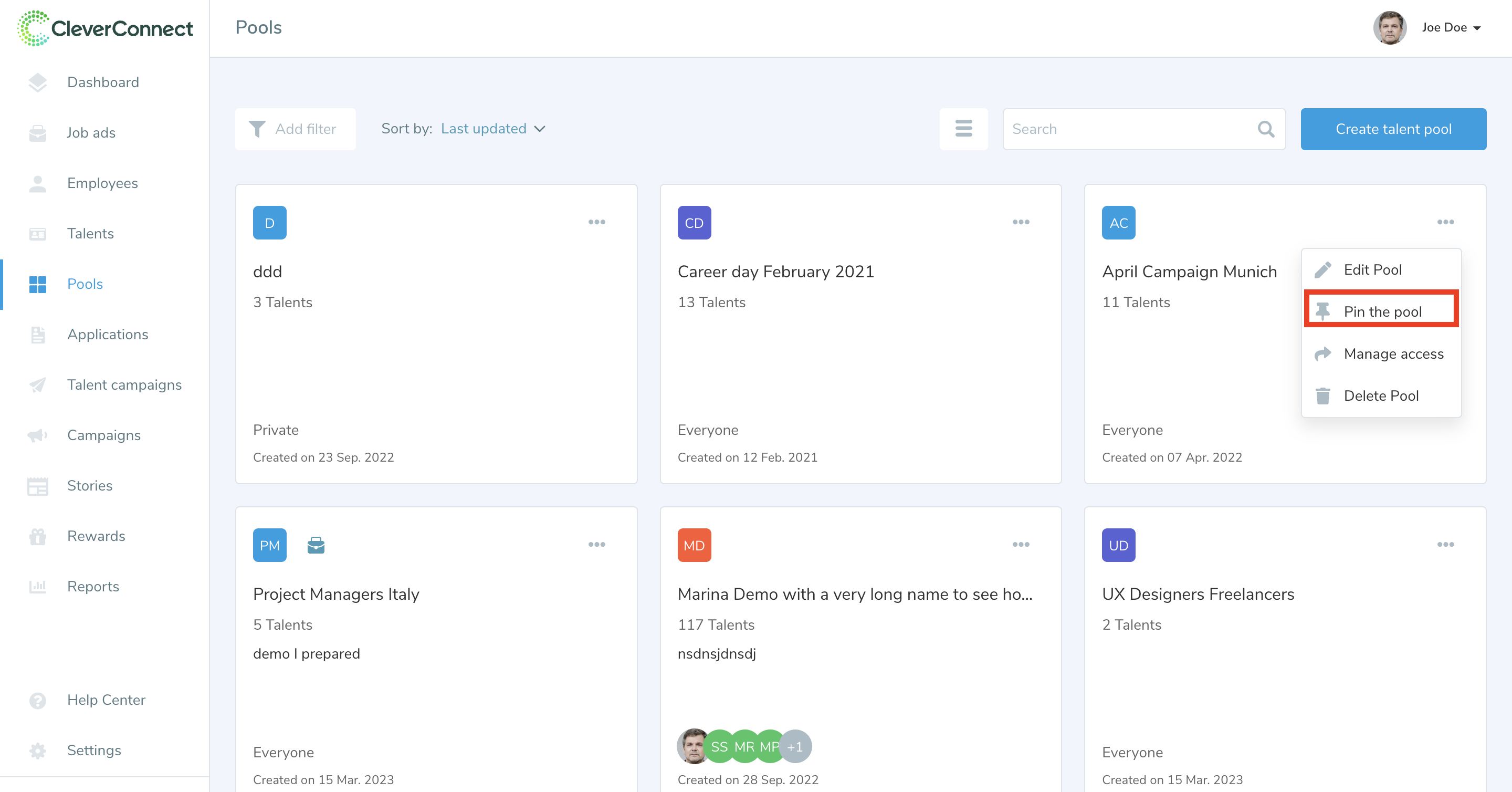Open Reports in sidebar
The height and width of the screenshot is (792, 1512).
[x=93, y=586]
